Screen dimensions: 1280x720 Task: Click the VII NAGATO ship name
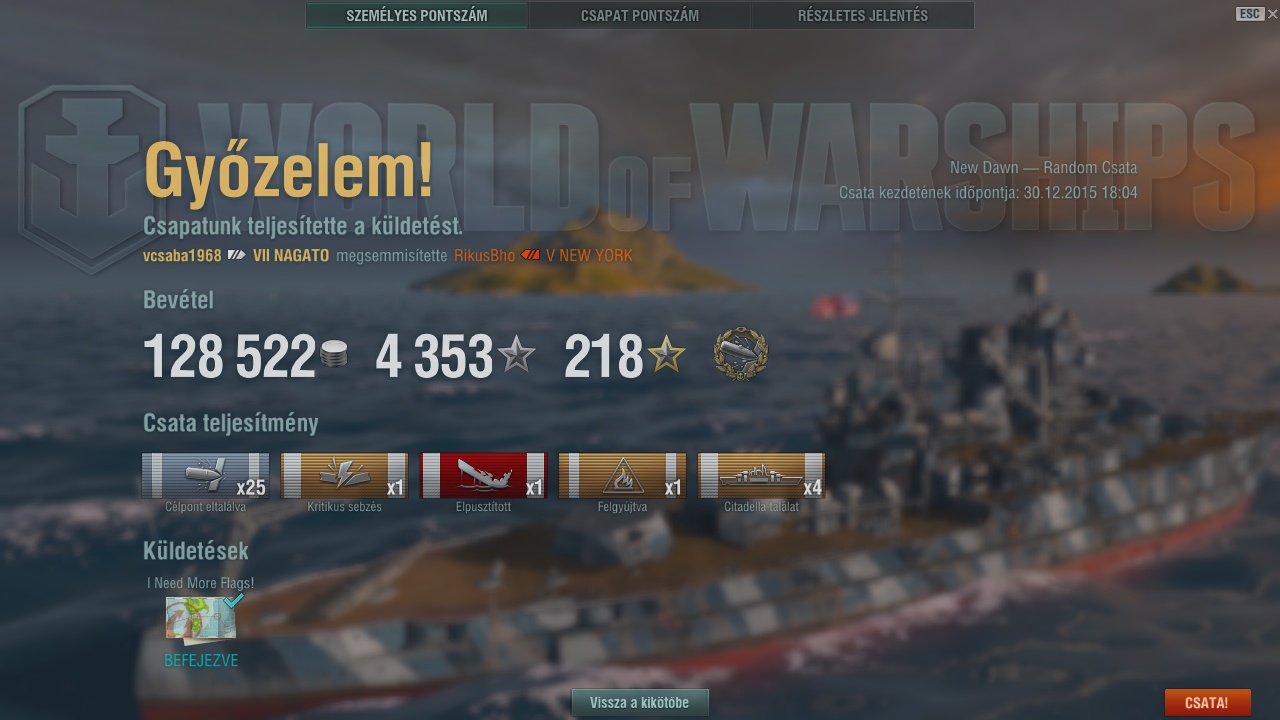(x=291, y=256)
